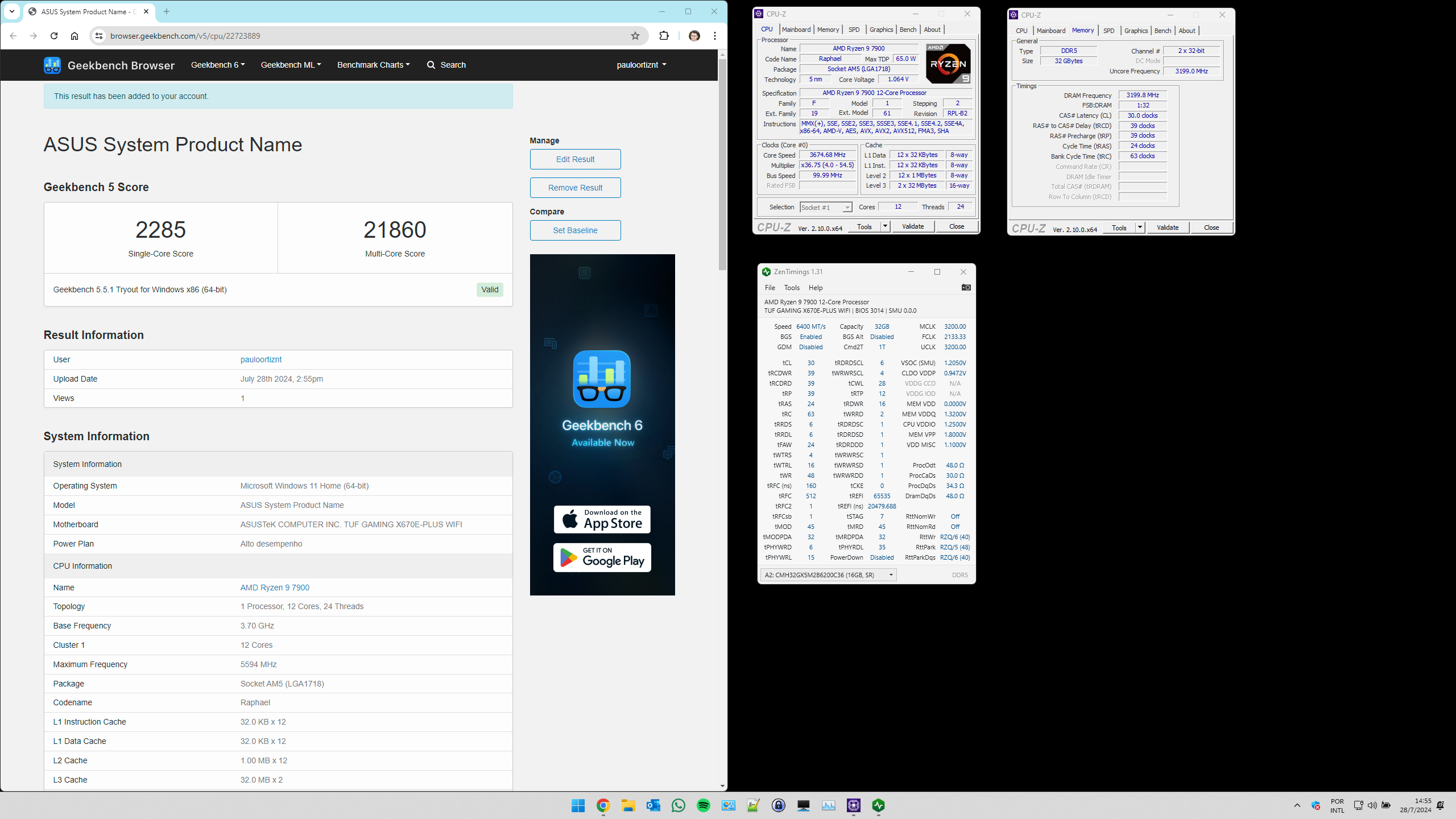The image size is (1456, 819).
Task: Click the Valid badge on the result
Action: tap(490, 289)
